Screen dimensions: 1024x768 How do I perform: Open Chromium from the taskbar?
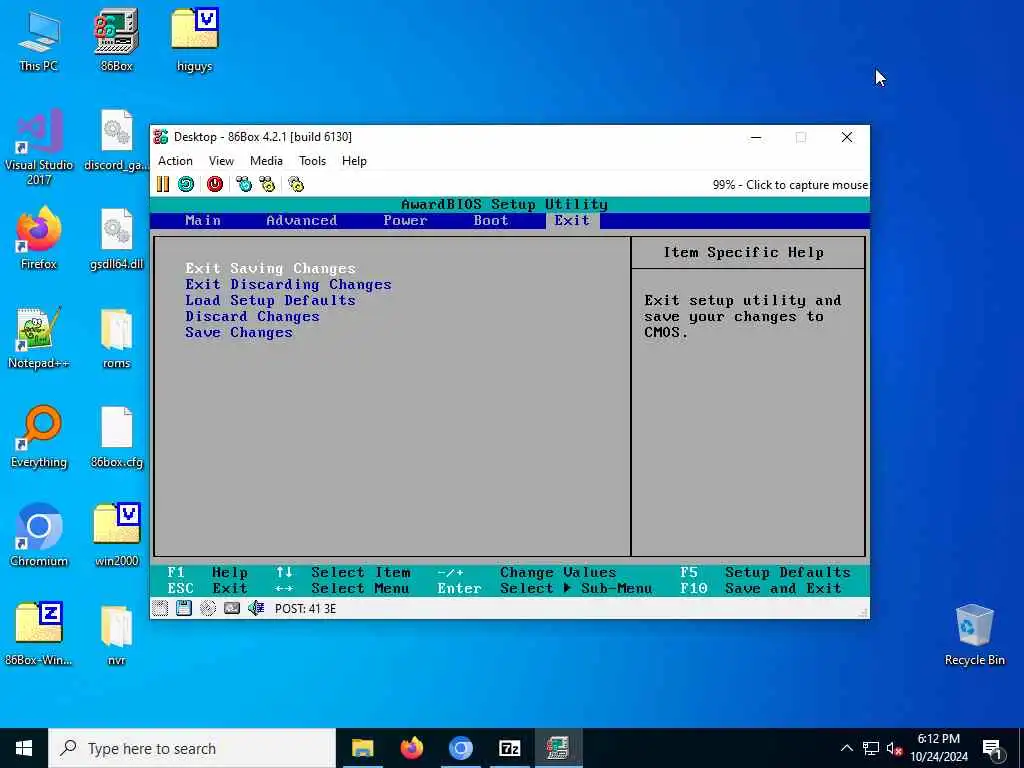pyautogui.click(x=460, y=748)
